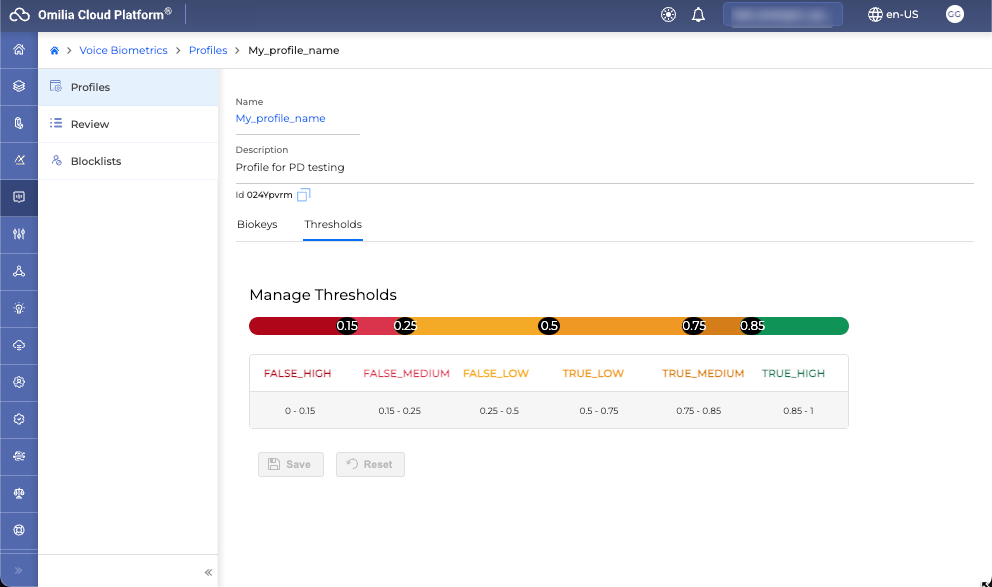This screenshot has height=587, width=992.
Task: Copy the profile Id with the copy icon
Action: [x=304, y=195]
